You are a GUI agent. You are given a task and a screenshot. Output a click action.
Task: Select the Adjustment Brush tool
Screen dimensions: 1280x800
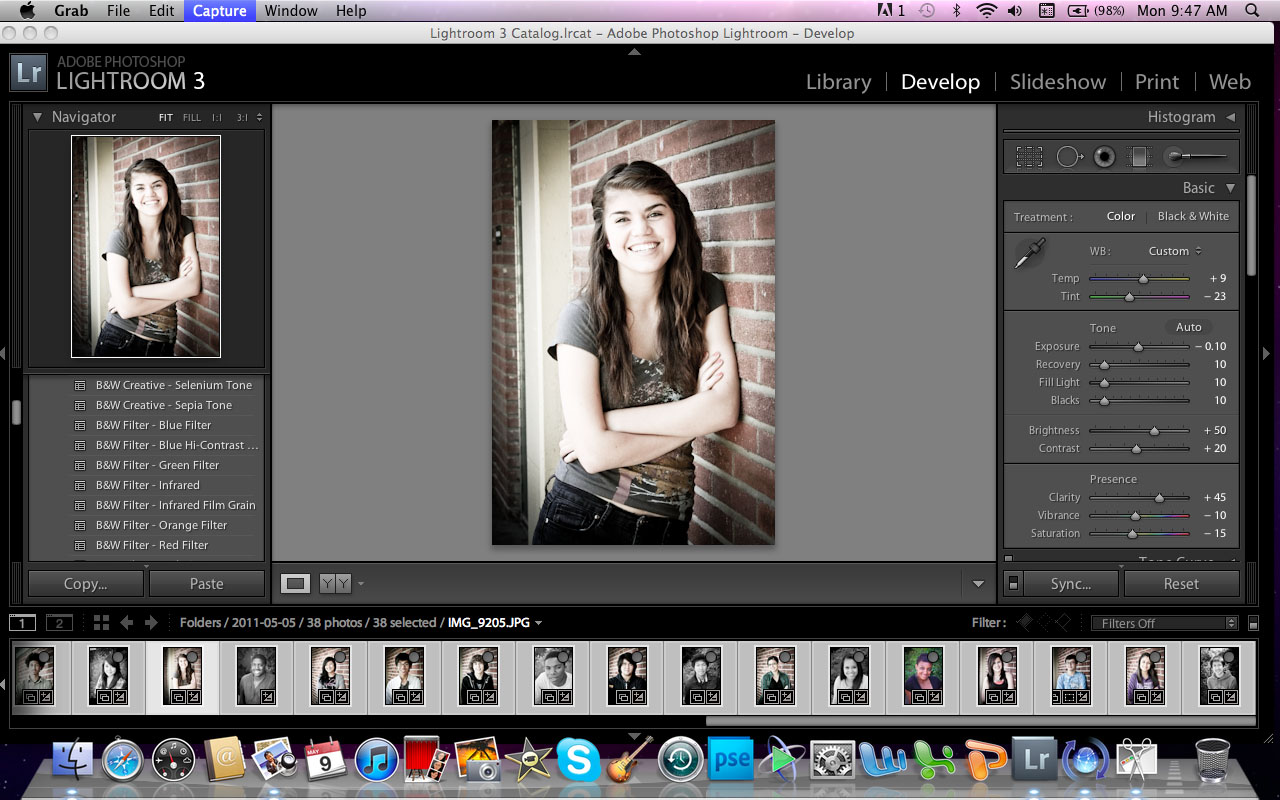(x=1197, y=156)
